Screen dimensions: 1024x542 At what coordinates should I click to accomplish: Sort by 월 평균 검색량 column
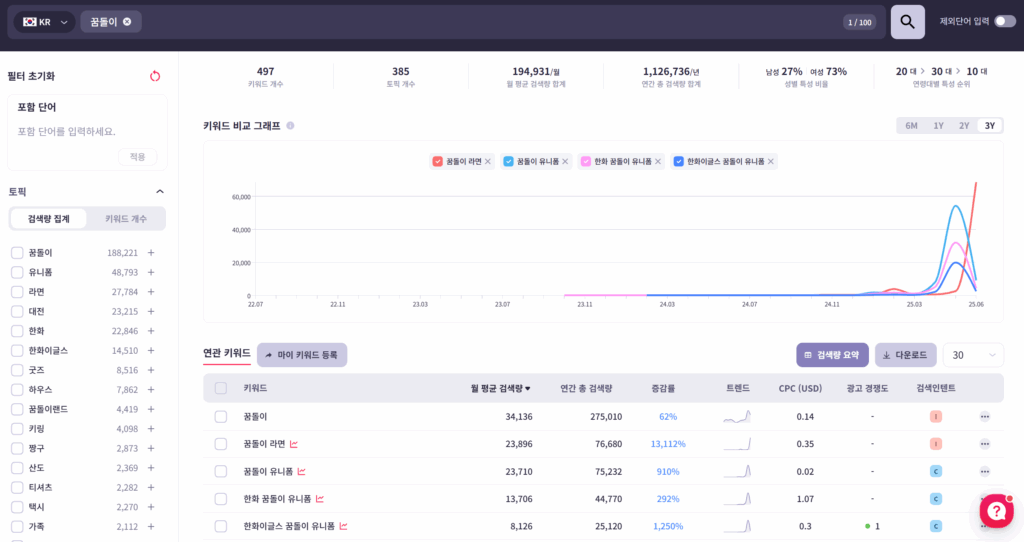coord(500,389)
